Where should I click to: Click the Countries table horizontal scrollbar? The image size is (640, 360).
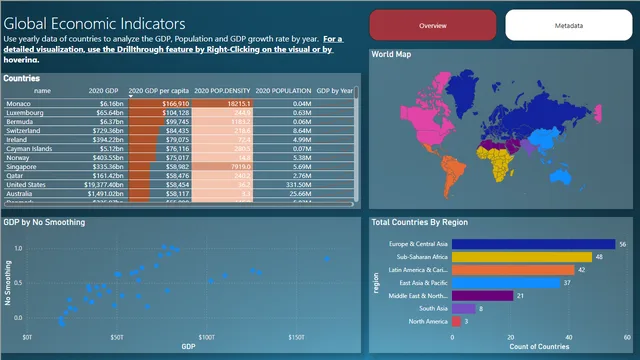(x=179, y=204)
